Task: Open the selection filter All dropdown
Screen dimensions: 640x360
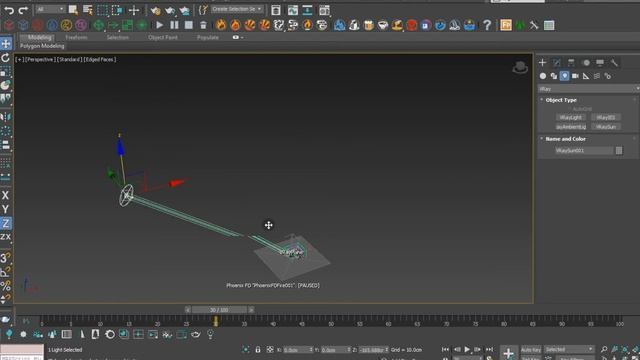Action: tap(50, 9)
